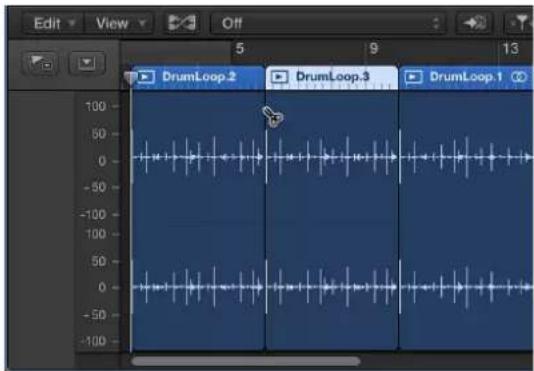Open the left tool menu icon

tap(40, 63)
